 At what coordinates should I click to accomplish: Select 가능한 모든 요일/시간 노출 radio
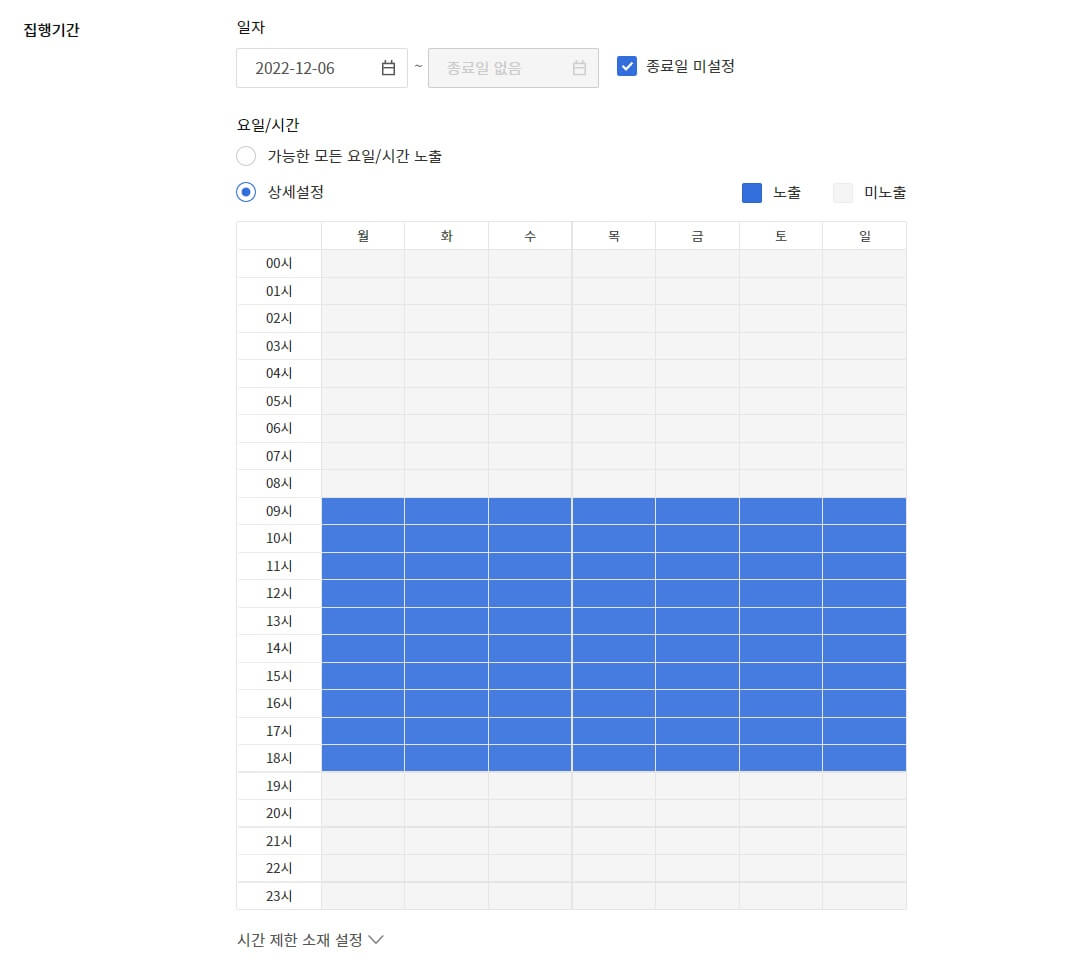pos(246,156)
